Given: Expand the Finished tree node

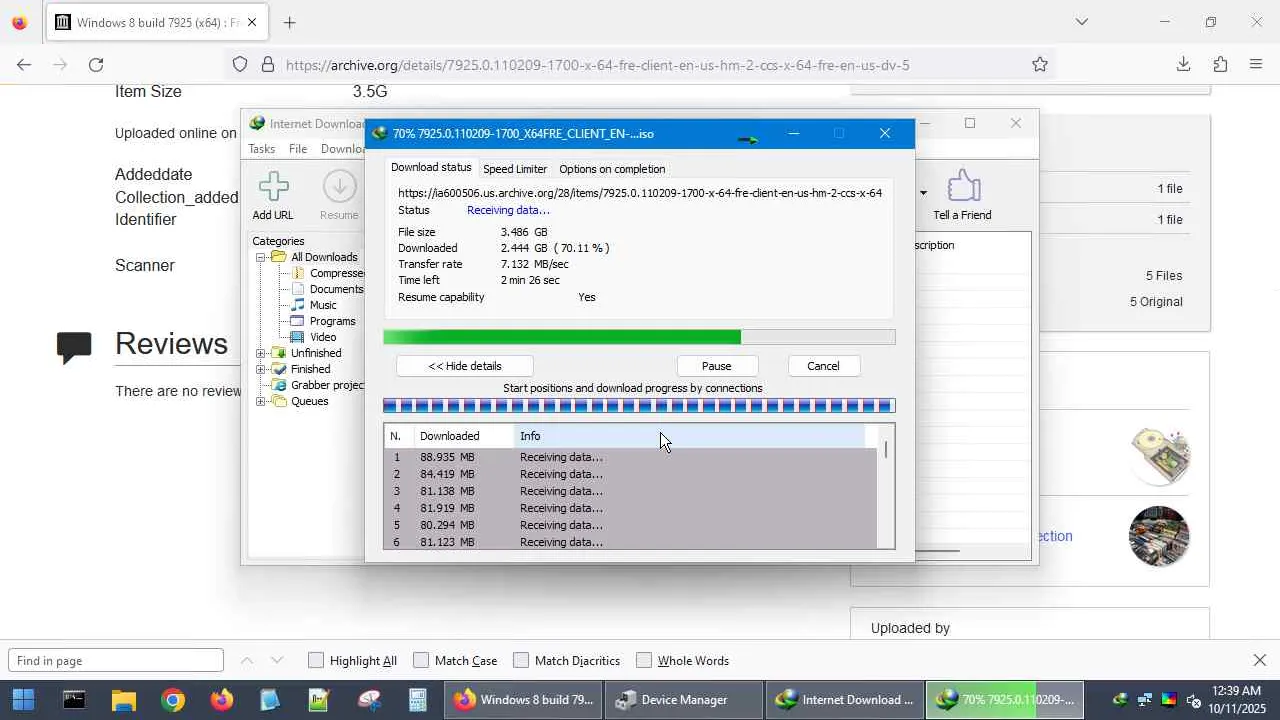Looking at the screenshot, I should pos(261,369).
